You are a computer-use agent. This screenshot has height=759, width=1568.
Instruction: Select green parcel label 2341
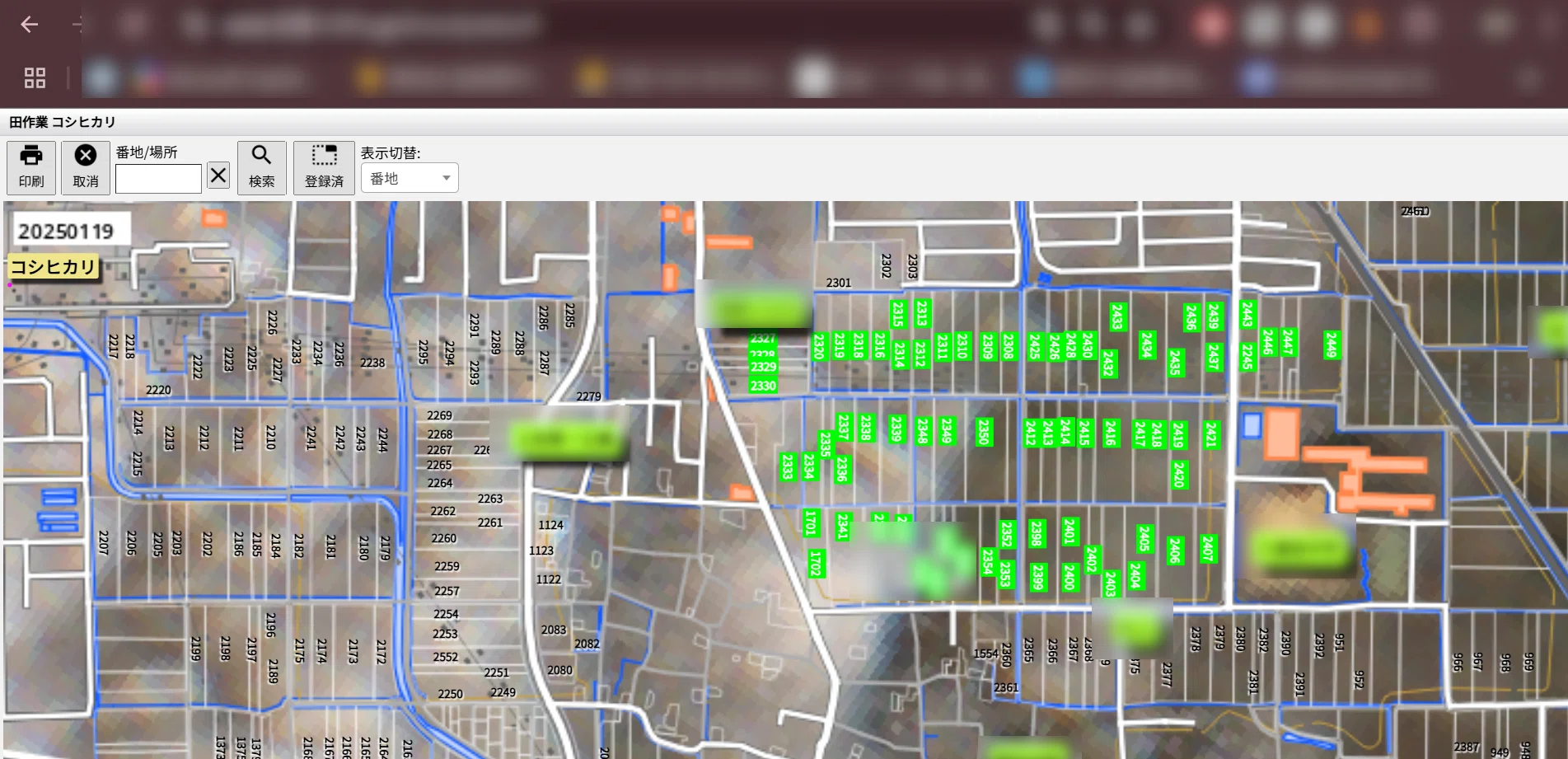tap(842, 527)
